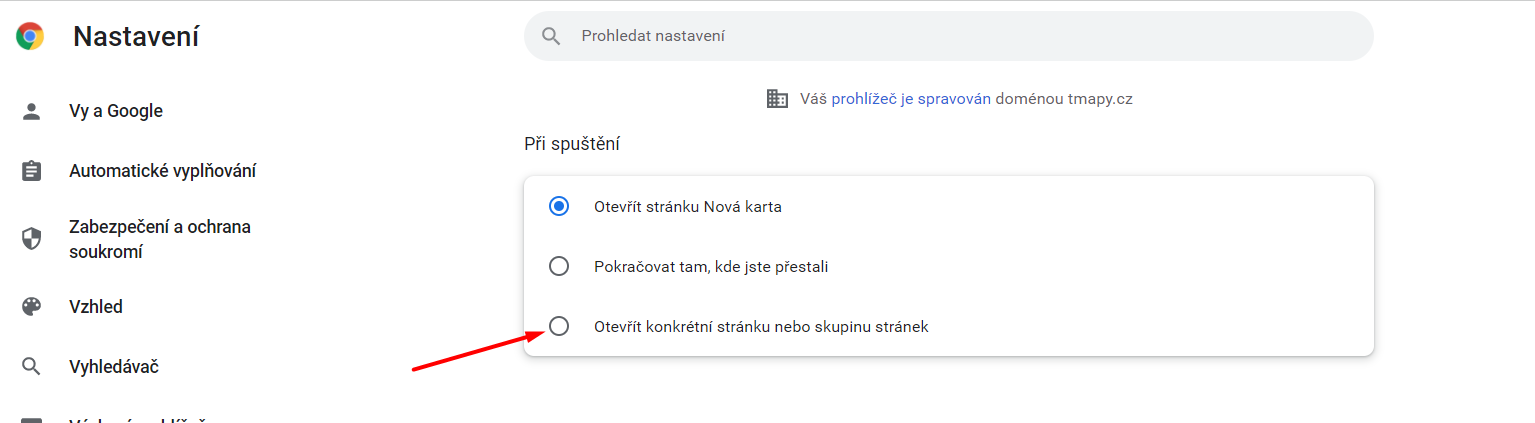Click the shield icon for Zabezpečení
Viewport: 1535px width, 423px height.
click(x=31, y=239)
